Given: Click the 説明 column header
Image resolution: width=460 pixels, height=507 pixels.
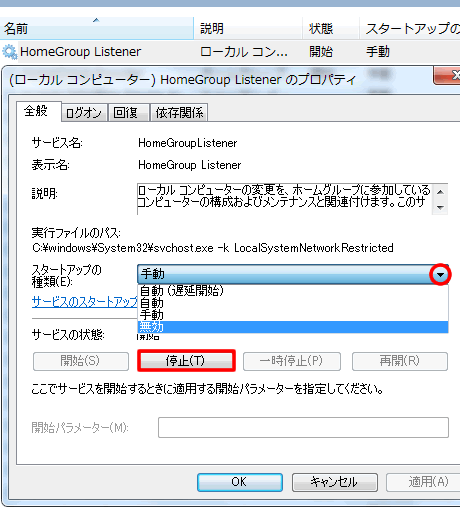Looking at the screenshot, I should point(248,28).
